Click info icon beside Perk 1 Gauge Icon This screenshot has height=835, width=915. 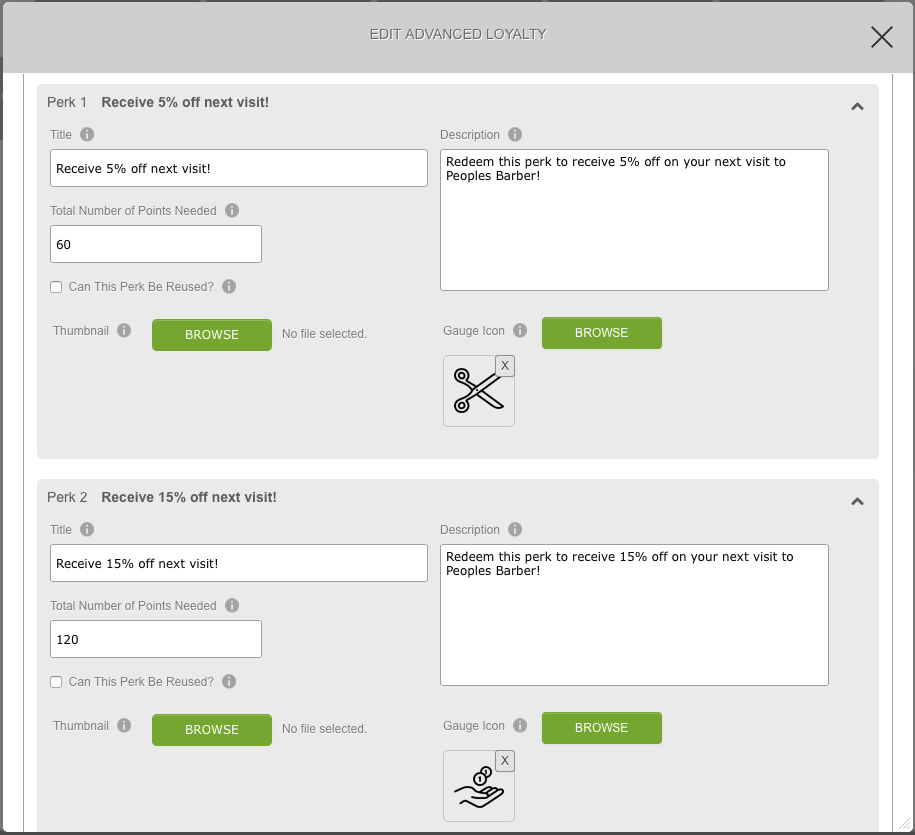pos(520,331)
